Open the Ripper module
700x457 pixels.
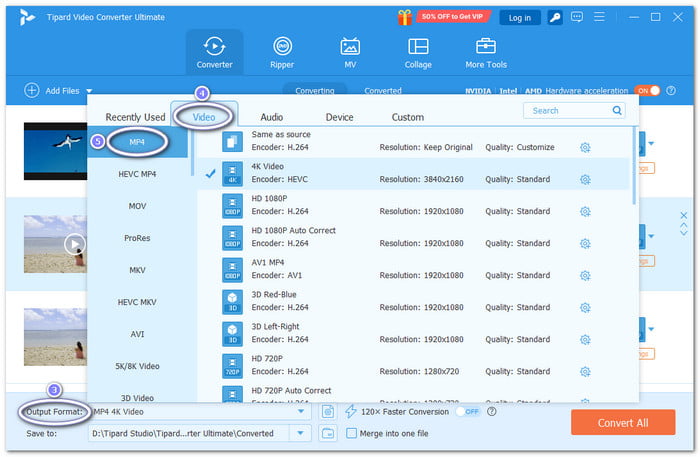pyautogui.click(x=282, y=53)
